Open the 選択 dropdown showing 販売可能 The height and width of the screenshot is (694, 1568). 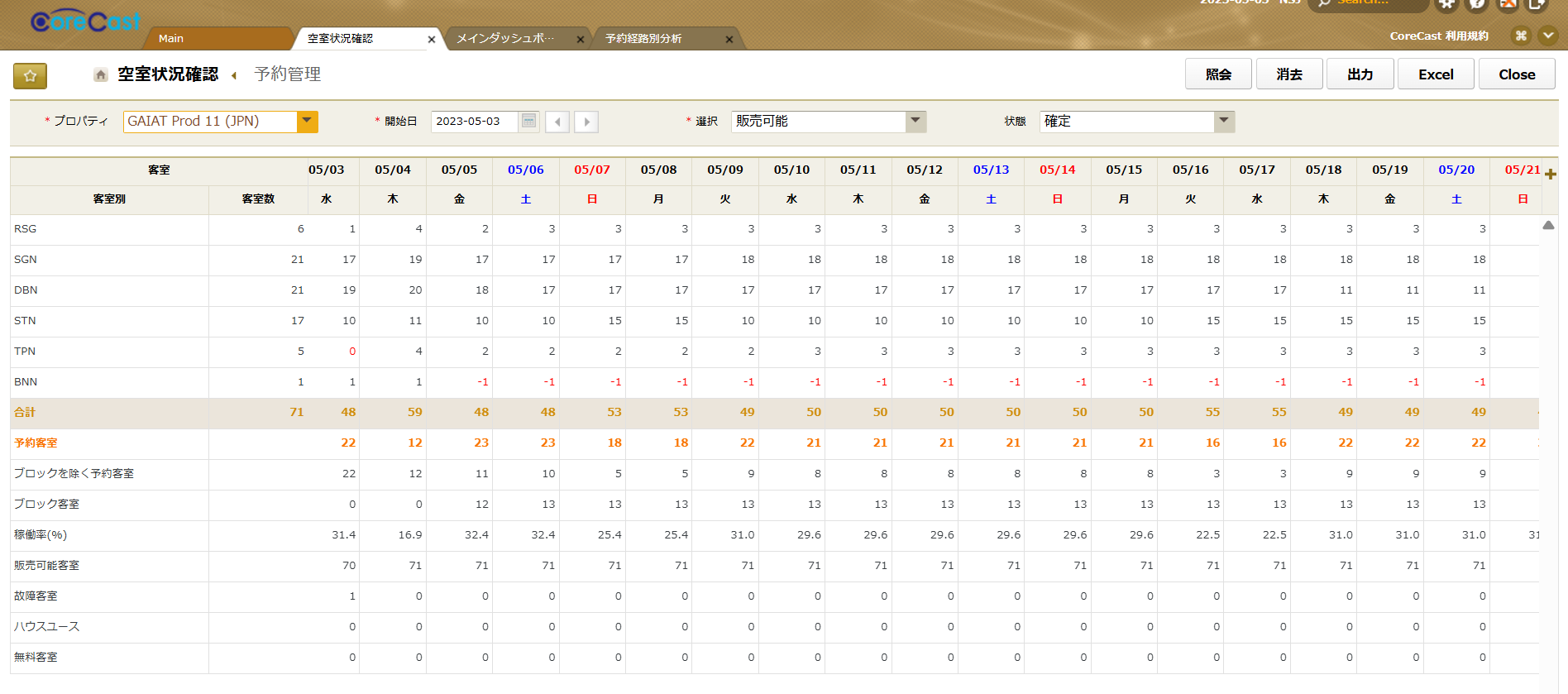coord(915,122)
